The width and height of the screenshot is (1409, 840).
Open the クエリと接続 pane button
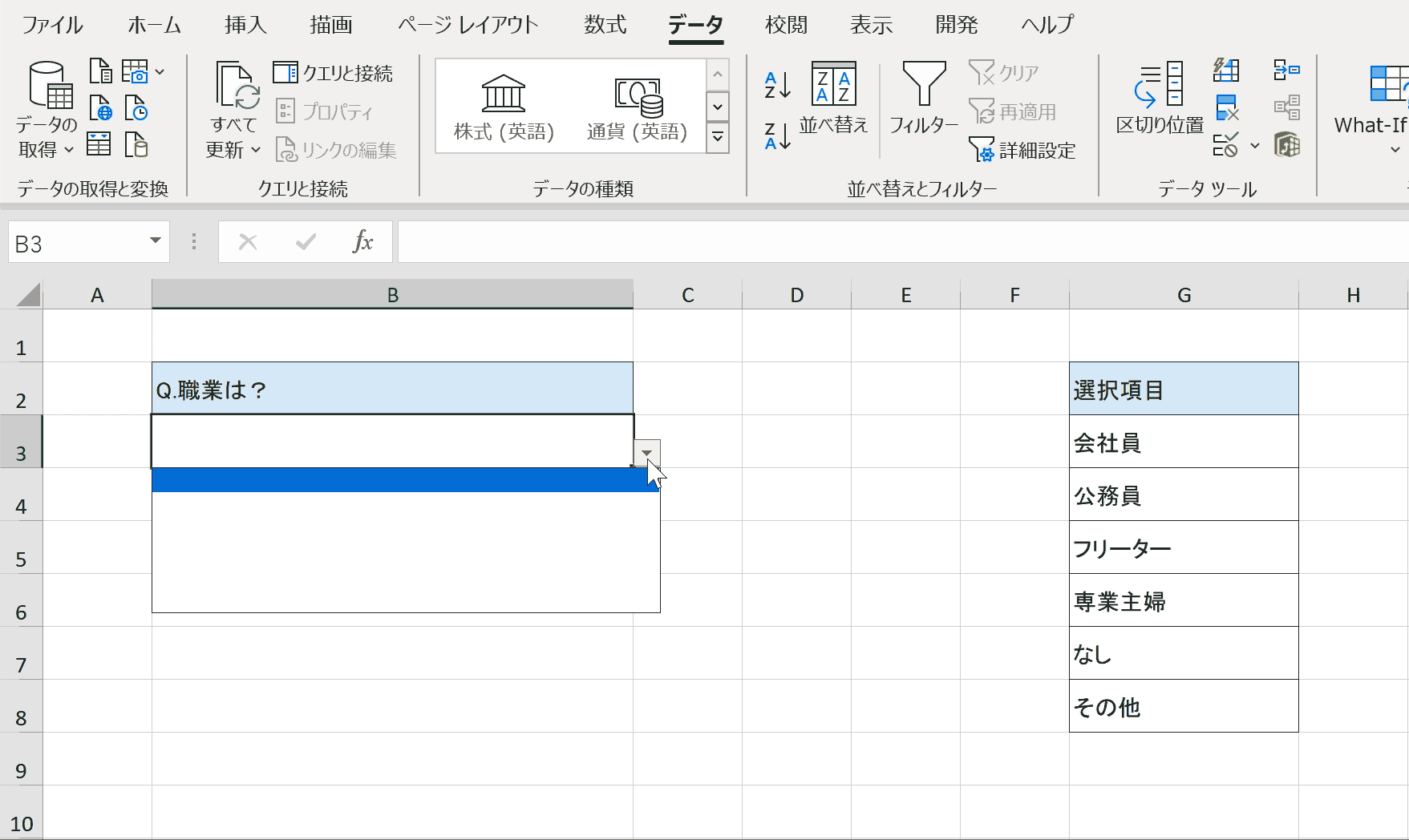click(333, 73)
